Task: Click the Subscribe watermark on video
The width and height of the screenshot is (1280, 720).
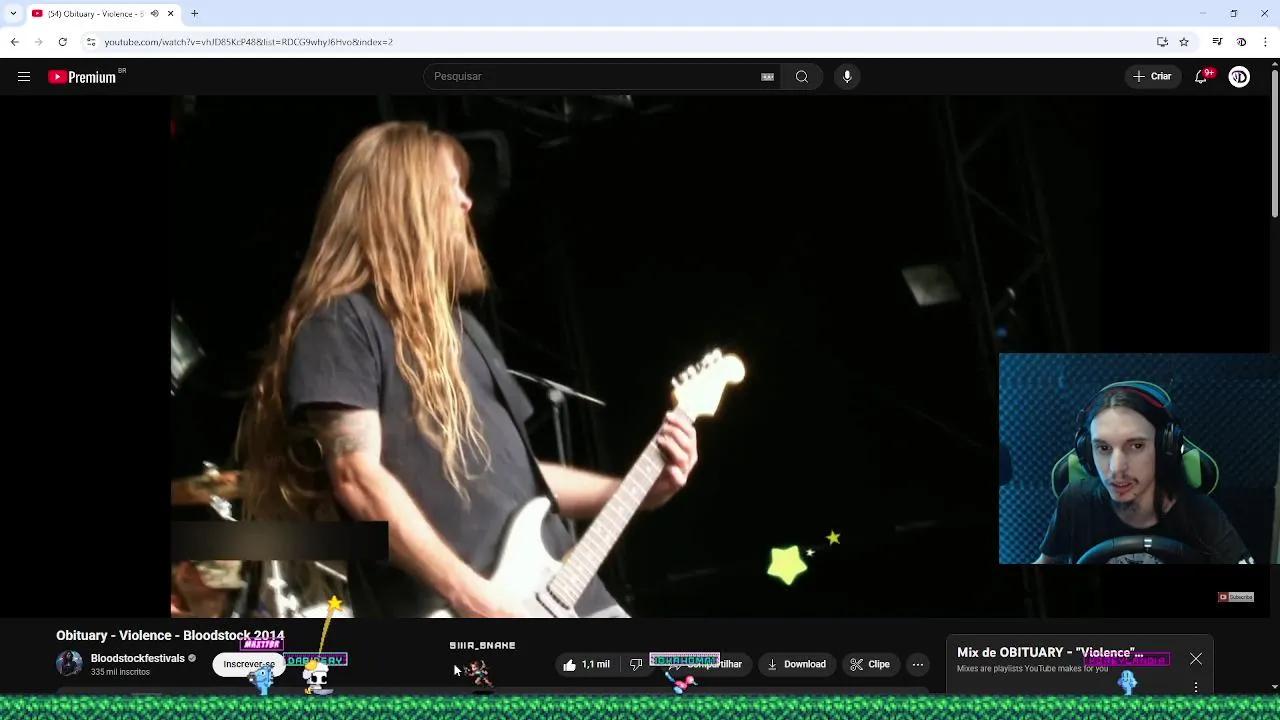Action: (x=1236, y=597)
